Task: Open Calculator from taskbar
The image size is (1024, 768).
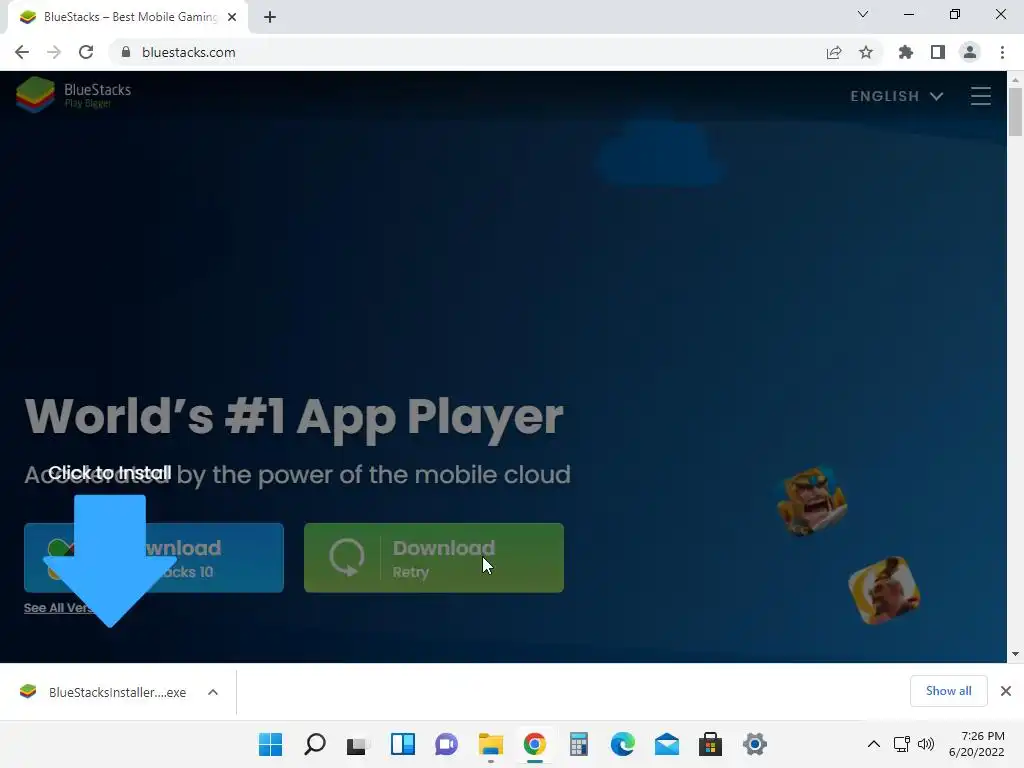Action: (579, 744)
